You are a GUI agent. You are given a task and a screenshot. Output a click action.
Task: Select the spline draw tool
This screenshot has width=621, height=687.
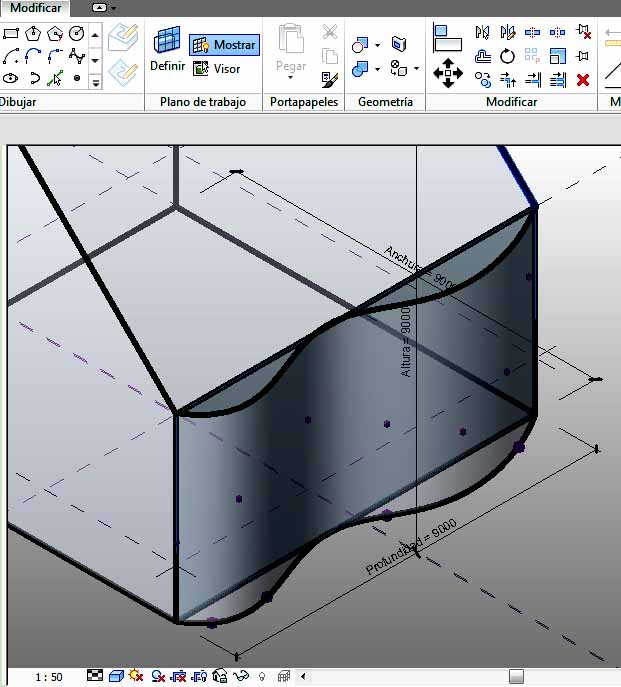pyautogui.click(x=77, y=56)
